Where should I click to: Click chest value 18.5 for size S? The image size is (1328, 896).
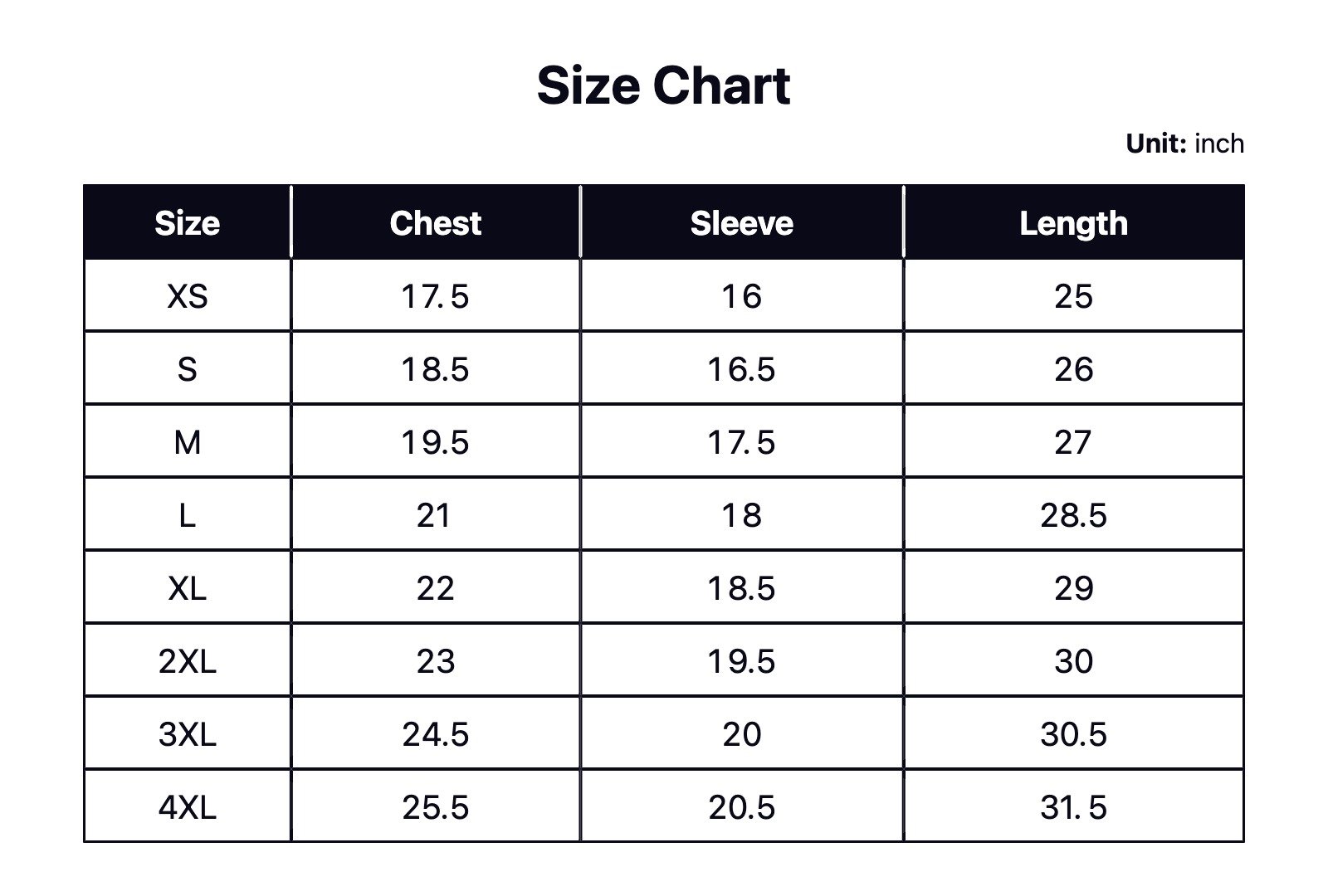[x=436, y=369]
